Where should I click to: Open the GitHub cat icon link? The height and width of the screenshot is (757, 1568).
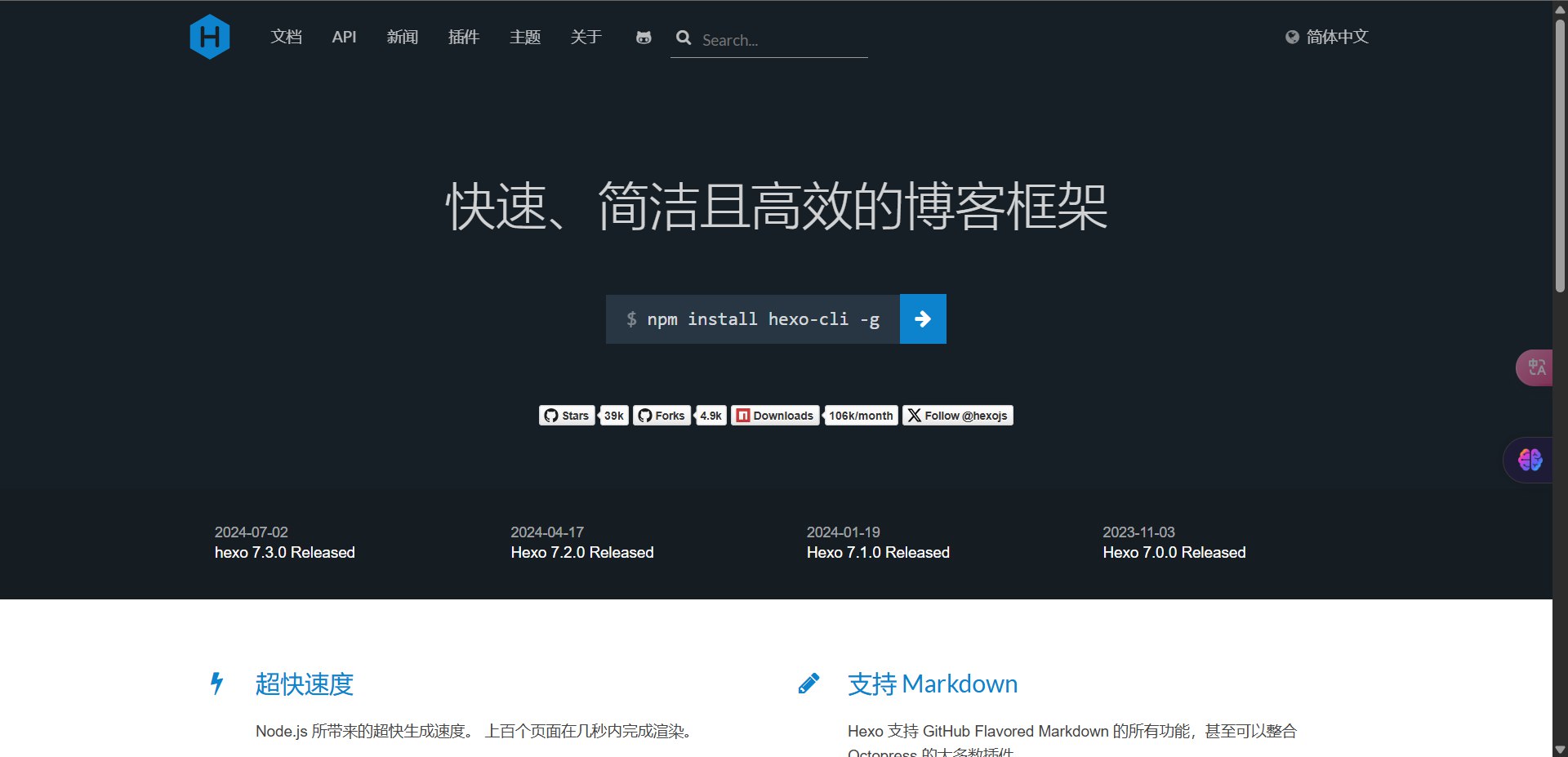click(644, 38)
